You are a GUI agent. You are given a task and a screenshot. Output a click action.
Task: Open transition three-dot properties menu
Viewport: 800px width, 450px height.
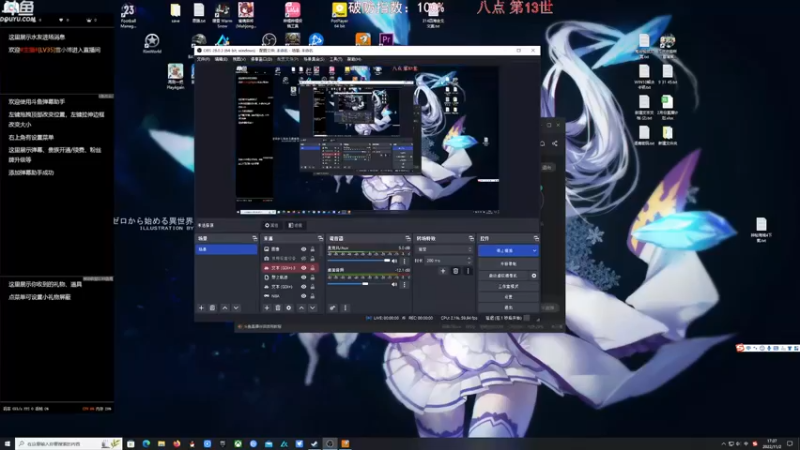(x=468, y=271)
